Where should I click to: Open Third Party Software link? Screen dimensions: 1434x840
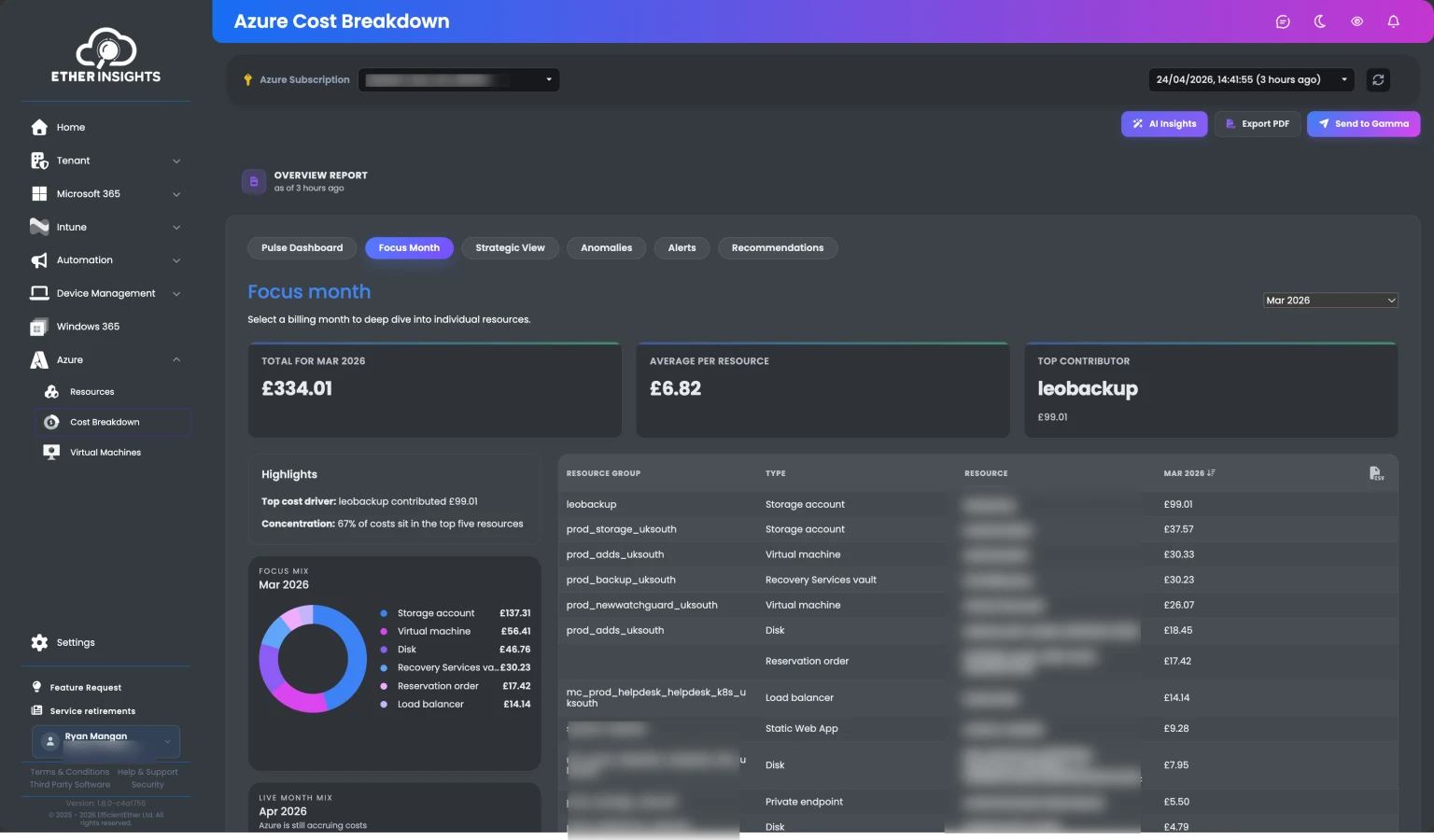click(x=70, y=785)
